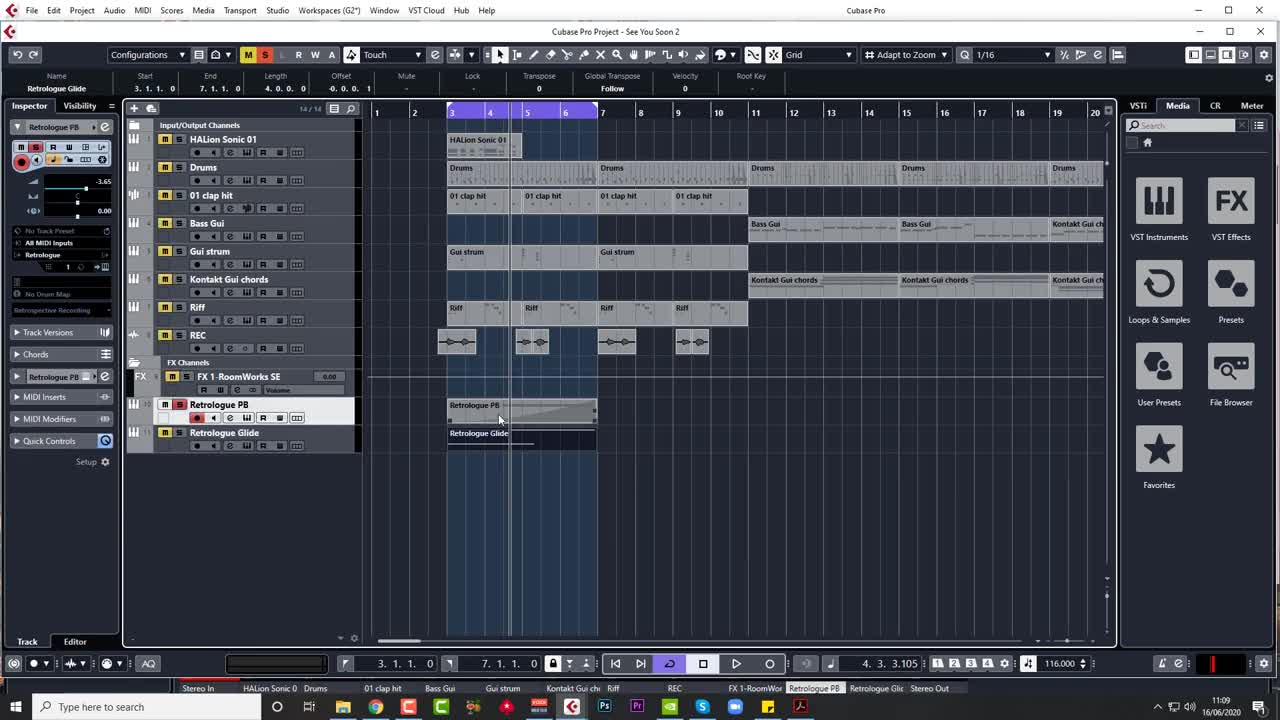Select the Split scissors tool
Viewport: 1280px width, 720px height.
tap(567, 55)
